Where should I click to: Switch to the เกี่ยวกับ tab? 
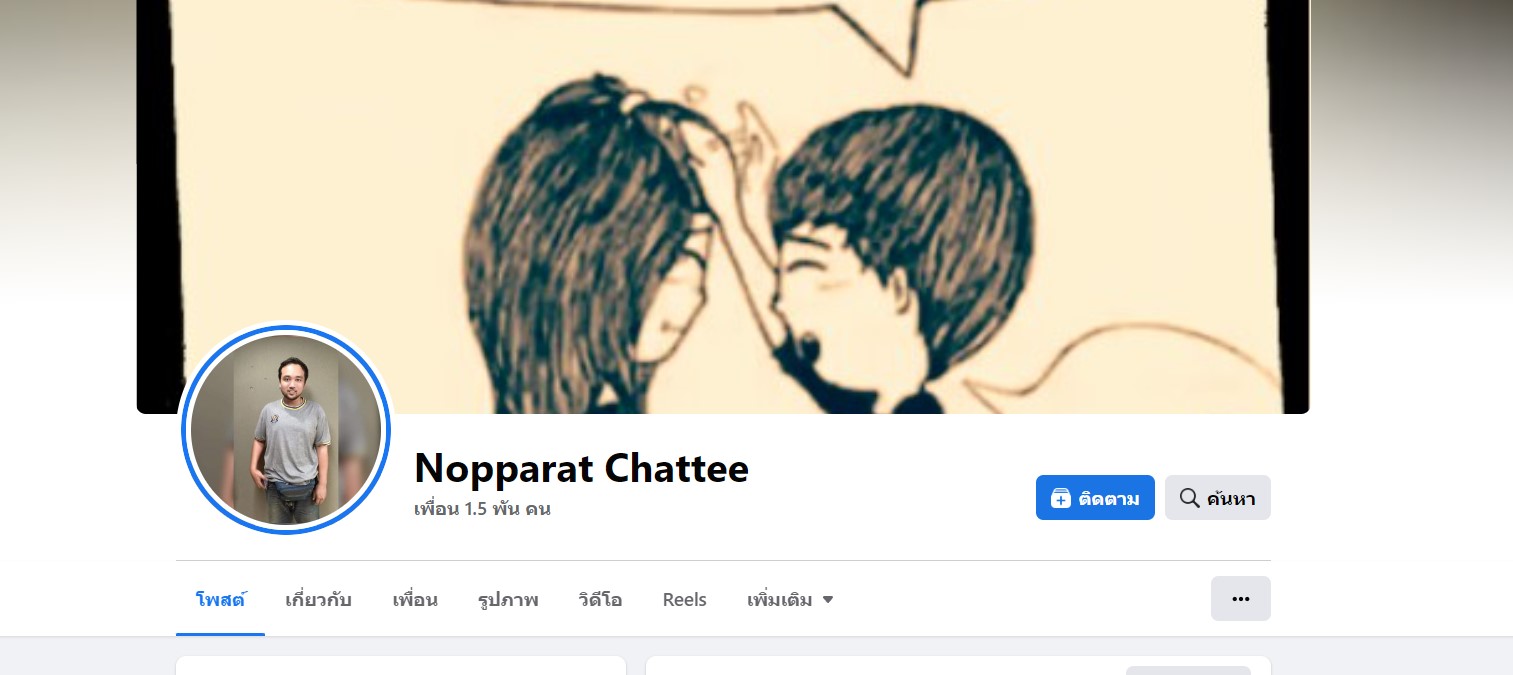[x=318, y=600]
